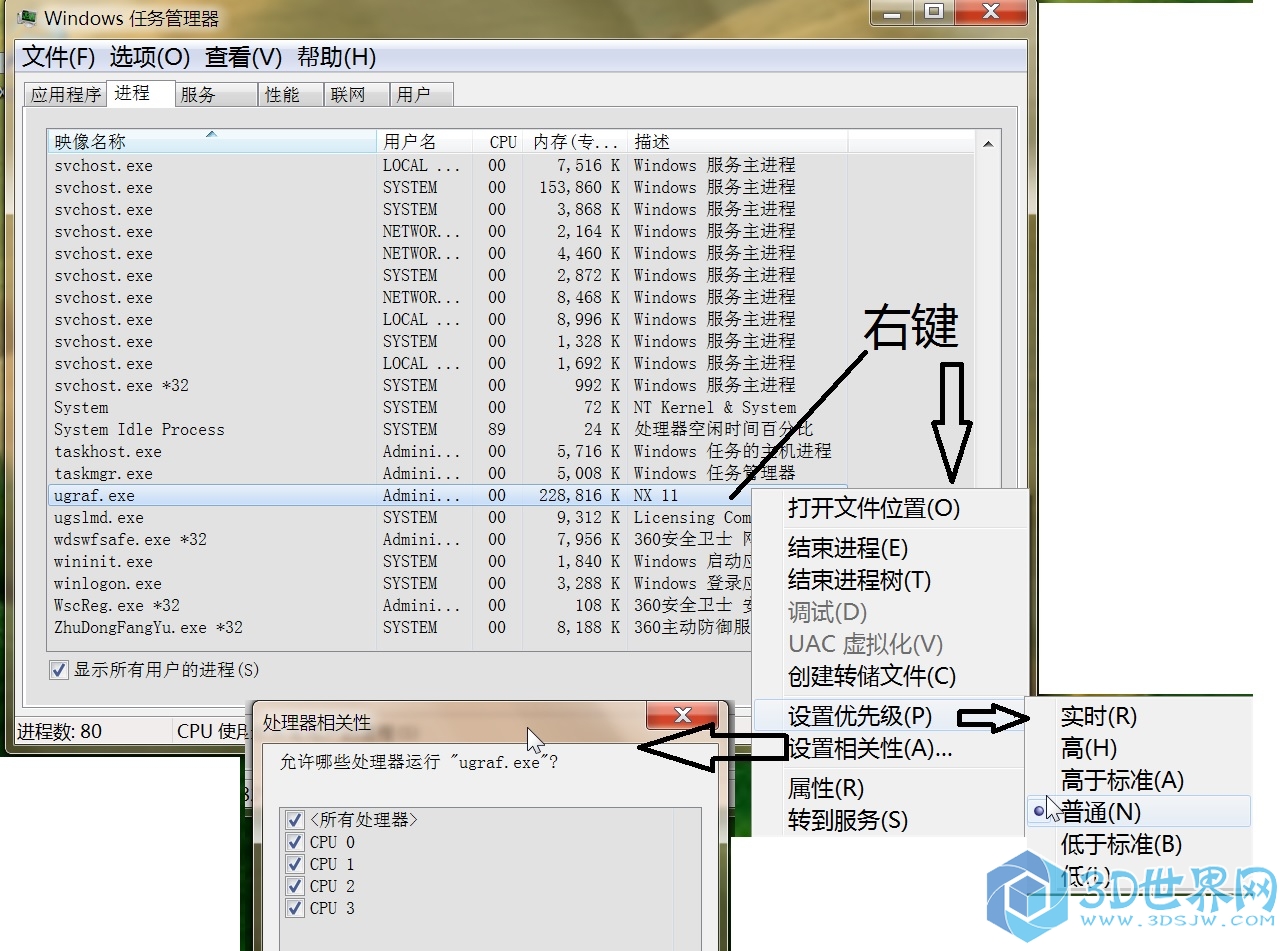Select the winlogon.exe process row
Image resolution: width=1286 pixels, height=951 pixels.
(400, 584)
